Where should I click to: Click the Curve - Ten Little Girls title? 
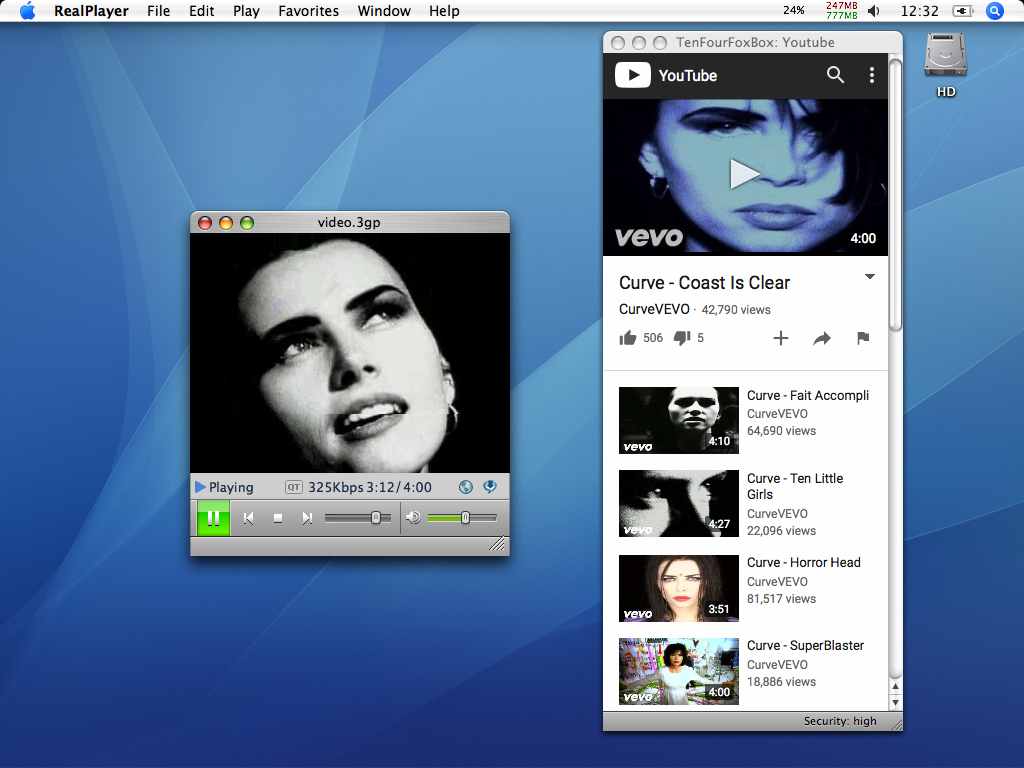795,487
